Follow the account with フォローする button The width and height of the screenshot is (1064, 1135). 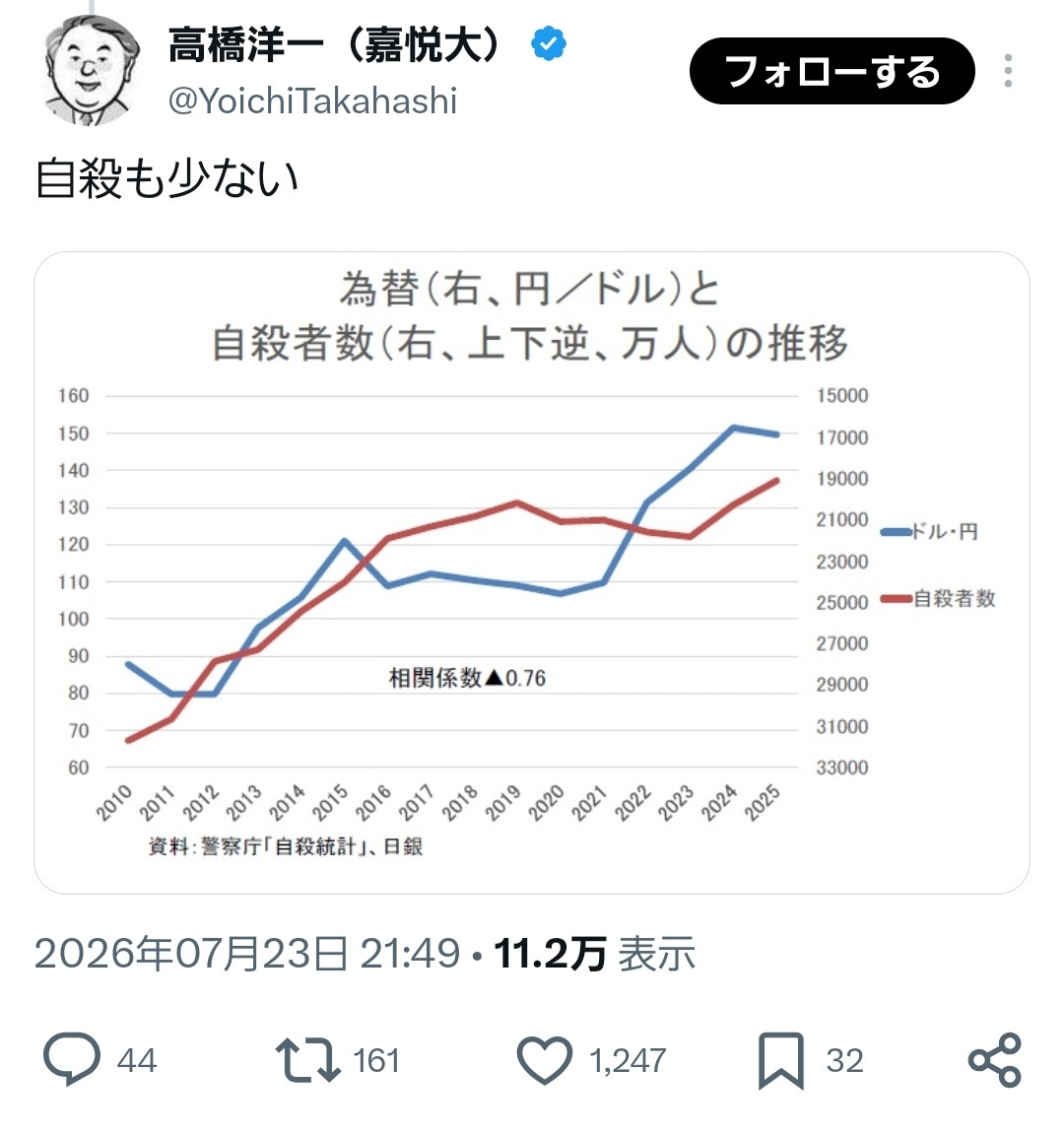click(x=832, y=71)
